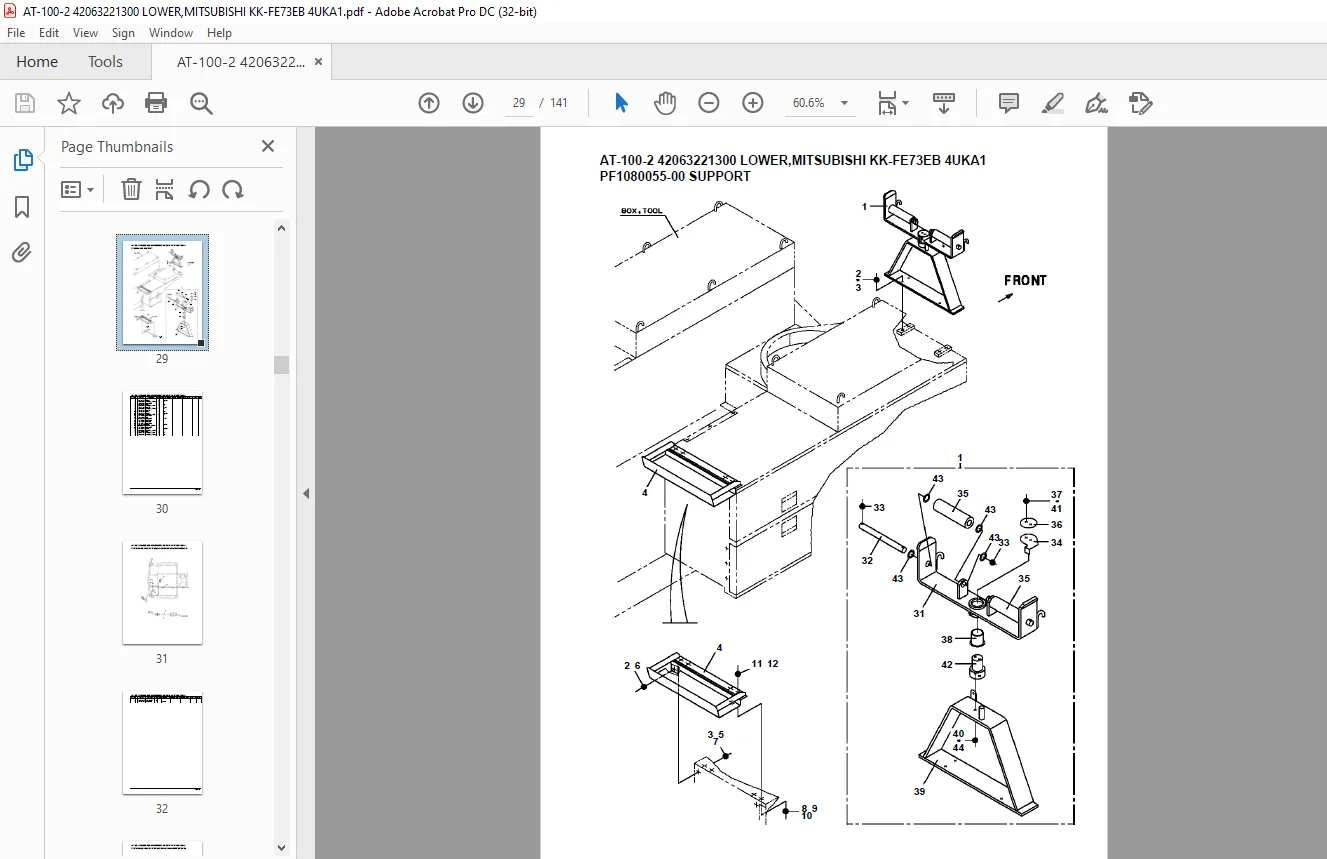
Task: Open the Sign menu
Action: 123,33
